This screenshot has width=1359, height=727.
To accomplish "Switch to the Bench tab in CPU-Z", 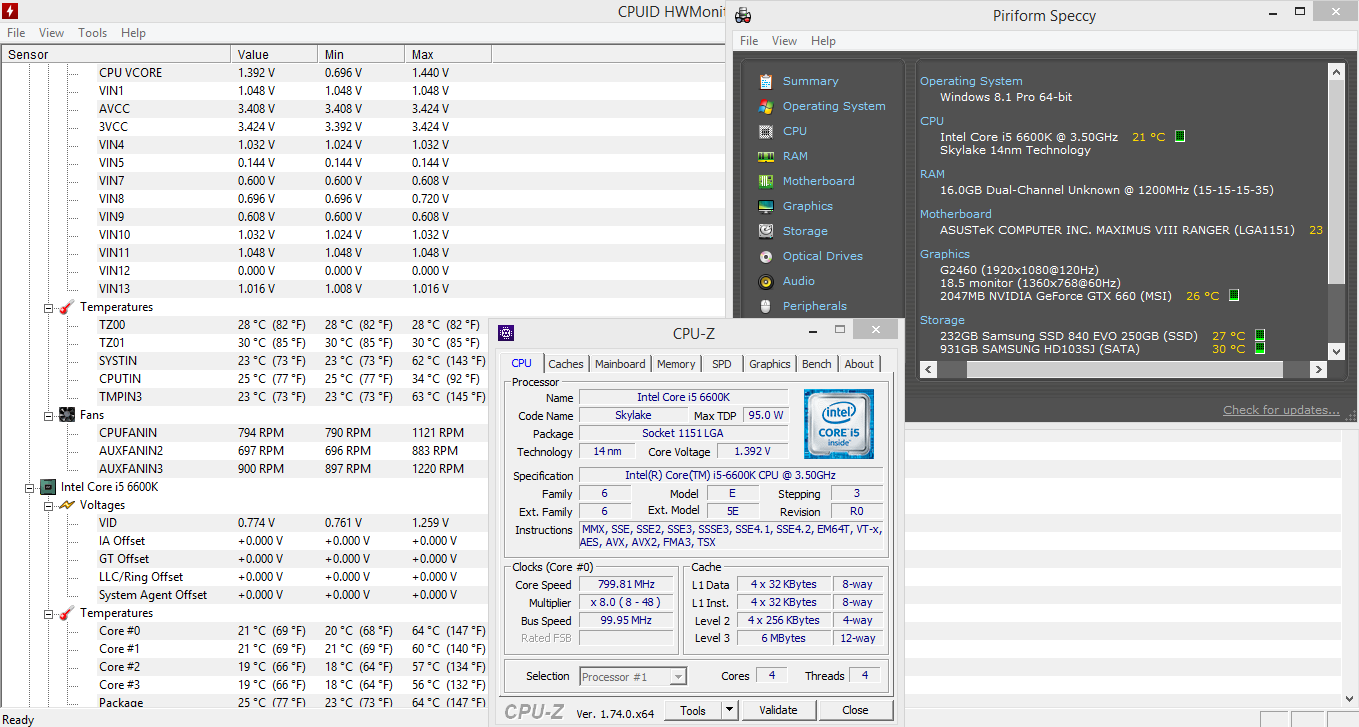I will (x=817, y=364).
